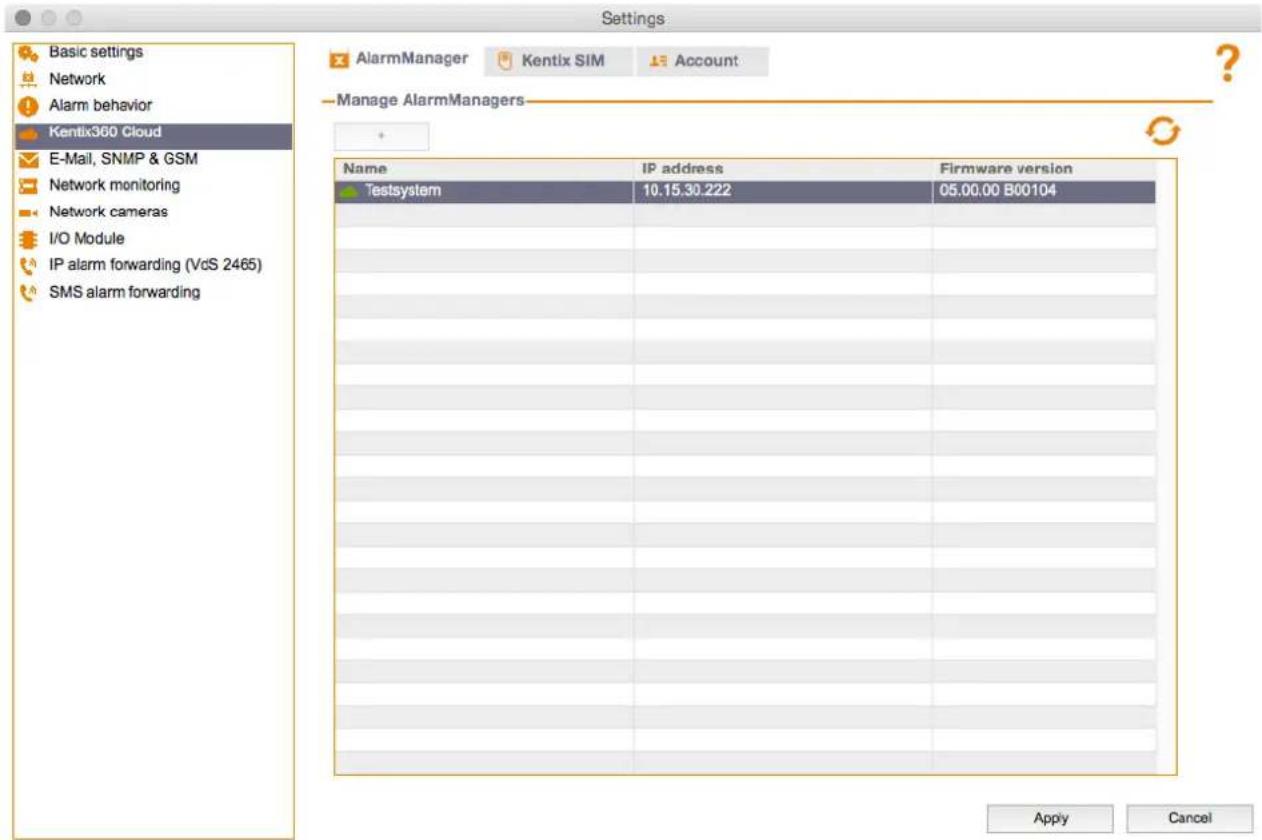Open Network cameras section
This screenshot has height=840, width=1262.
tap(108, 212)
